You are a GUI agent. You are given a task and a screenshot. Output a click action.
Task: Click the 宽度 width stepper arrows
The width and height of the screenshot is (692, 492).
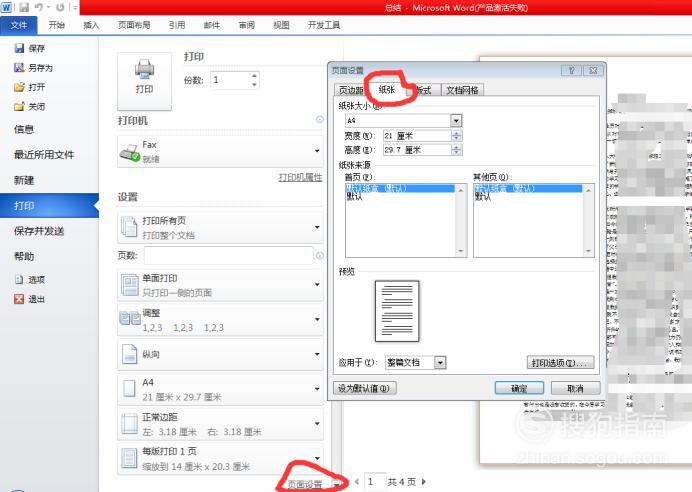[456, 136]
